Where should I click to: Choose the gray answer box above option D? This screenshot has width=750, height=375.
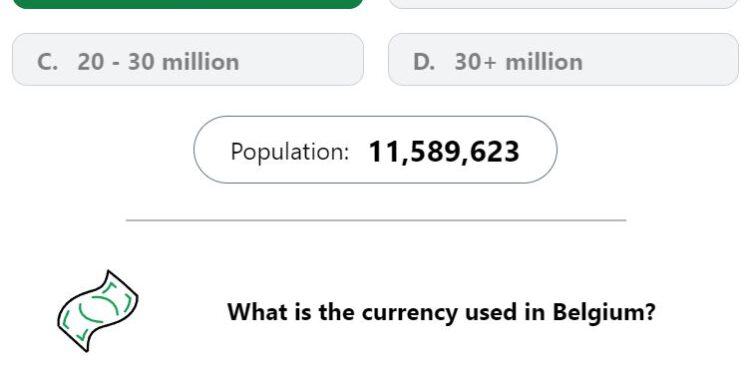pyautogui.click(x=563, y=4)
